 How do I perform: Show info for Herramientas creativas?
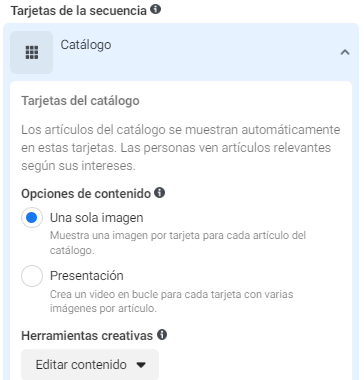[162, 335]
